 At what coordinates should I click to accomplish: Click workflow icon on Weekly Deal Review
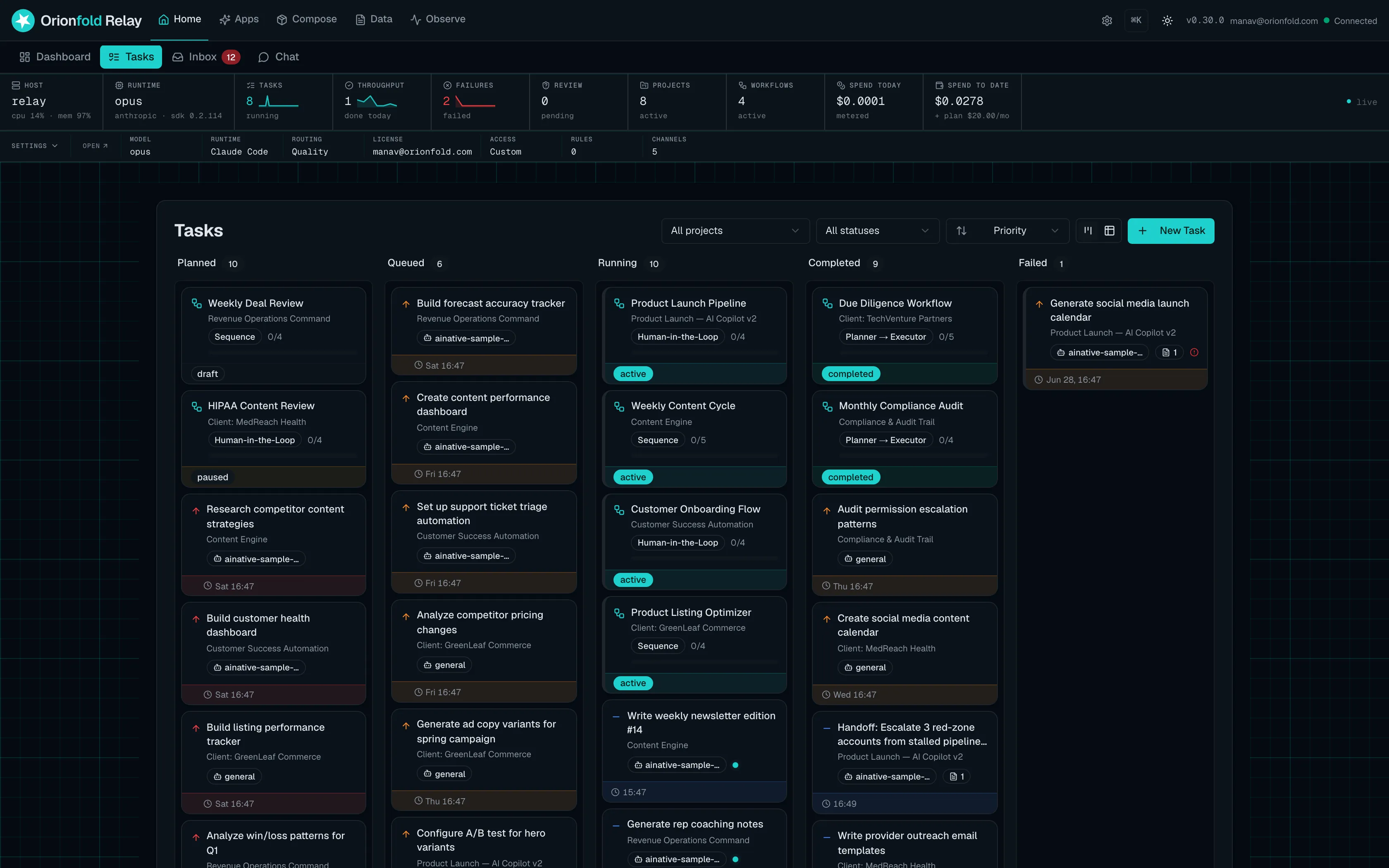(x=196, y=303)
